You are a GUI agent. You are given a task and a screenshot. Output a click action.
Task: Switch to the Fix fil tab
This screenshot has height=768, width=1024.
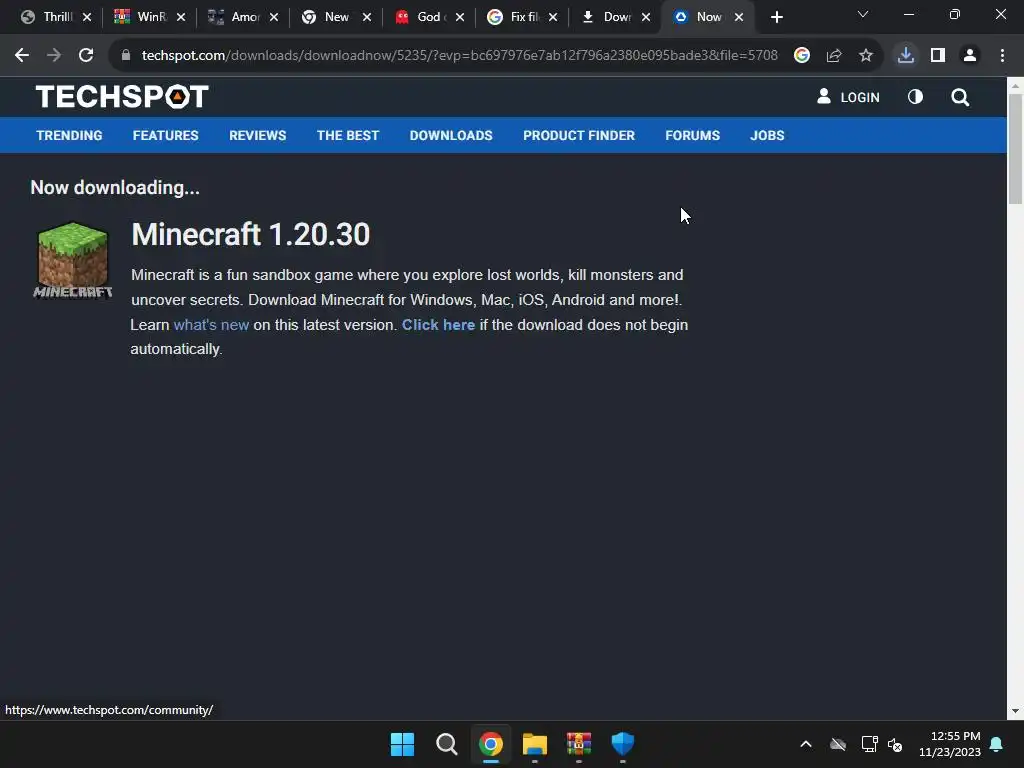pos(522,17)
